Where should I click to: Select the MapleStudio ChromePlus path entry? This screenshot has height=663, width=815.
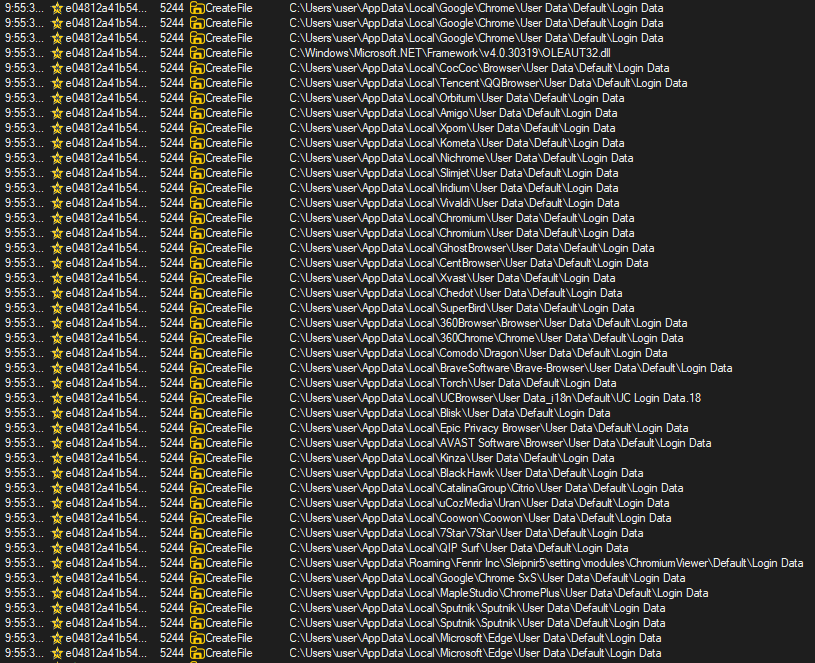498,593
